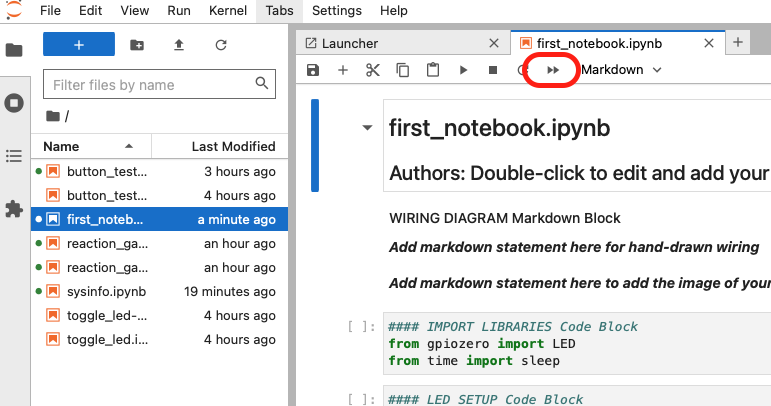Upload files using the upload arrow icon
The image size is (771, 406).
point(179,45)
